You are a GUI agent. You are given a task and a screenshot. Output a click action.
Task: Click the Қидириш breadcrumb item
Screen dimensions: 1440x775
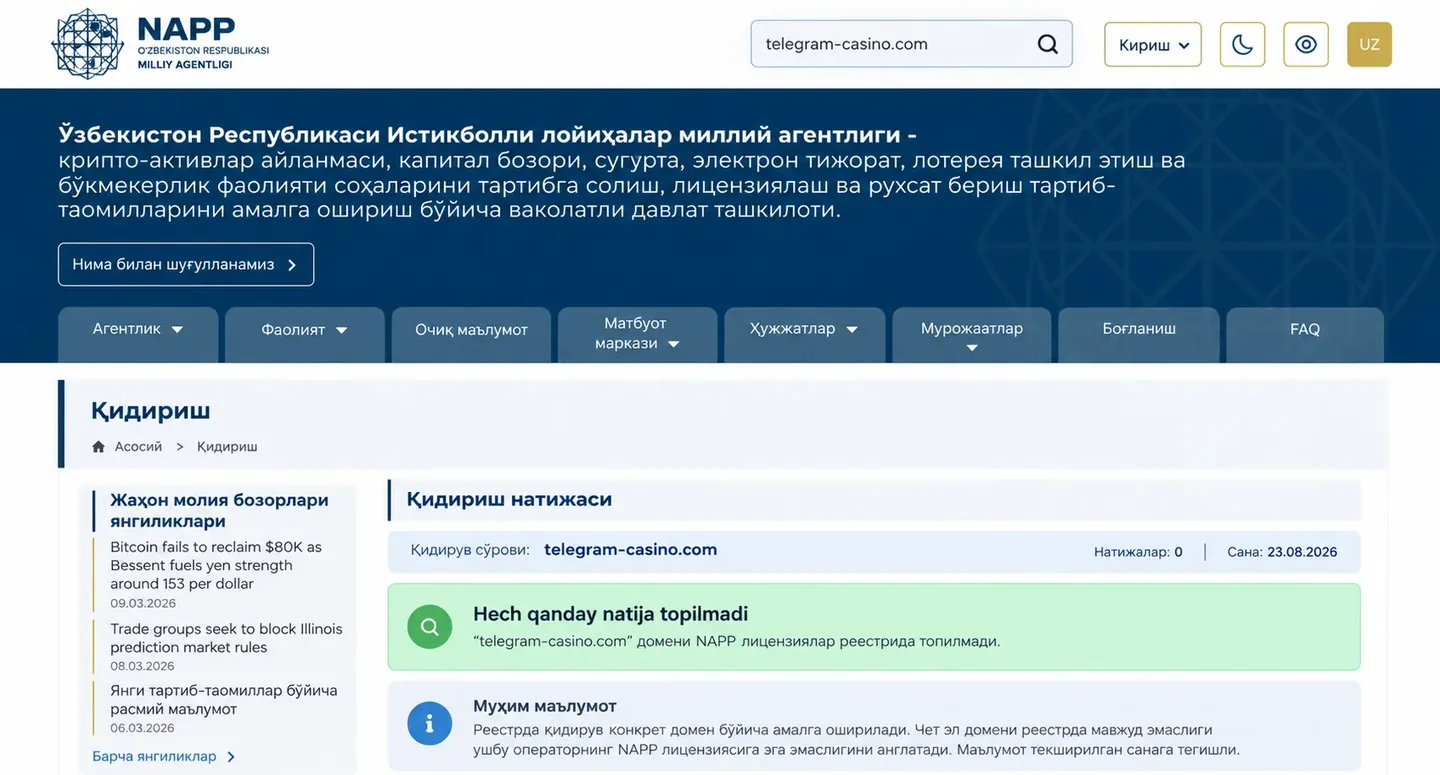(227, 446)
